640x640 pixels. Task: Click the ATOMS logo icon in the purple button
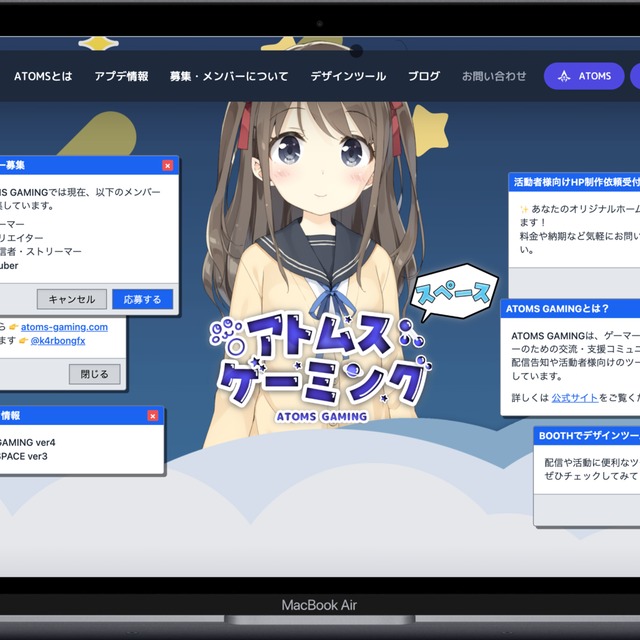coord(564,76)
